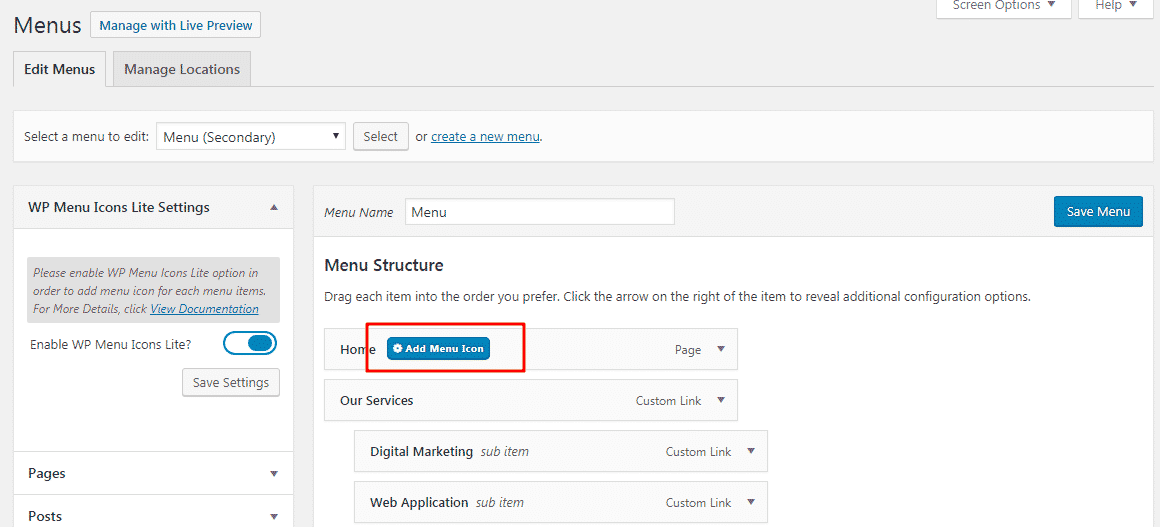Click the Add Menu Icon button on Home
Viewport: 1160px width, 527px height.
tap(438, 349)
